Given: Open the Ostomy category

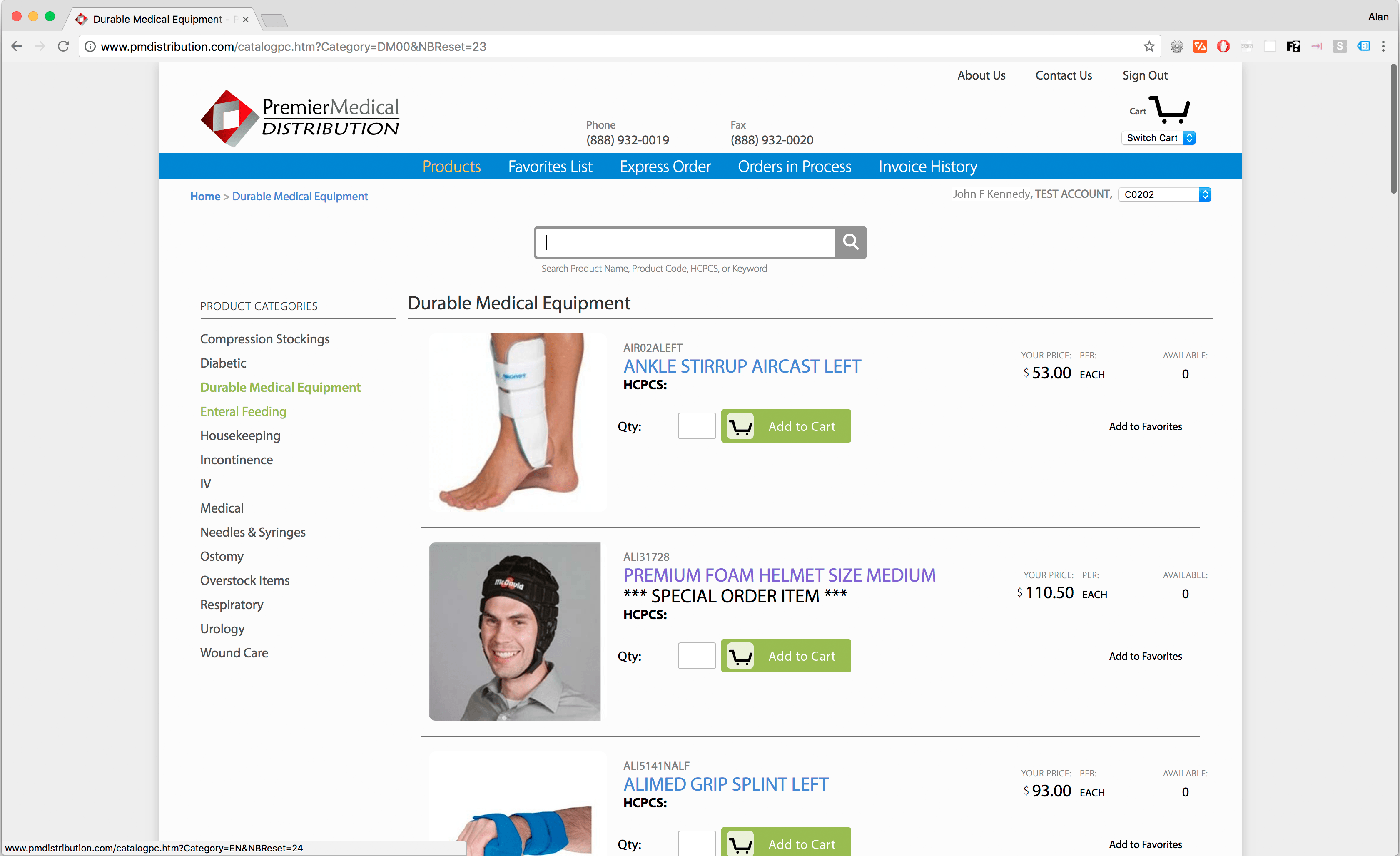Looking at the screenshot, I should coord(222,556).
